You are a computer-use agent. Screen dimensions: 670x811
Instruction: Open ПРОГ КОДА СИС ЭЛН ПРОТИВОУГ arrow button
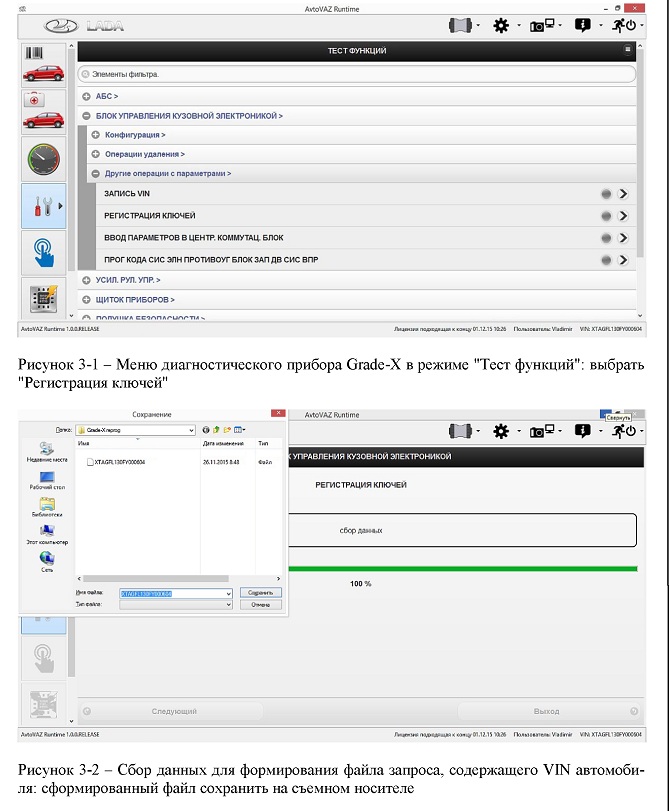point(623,260)
